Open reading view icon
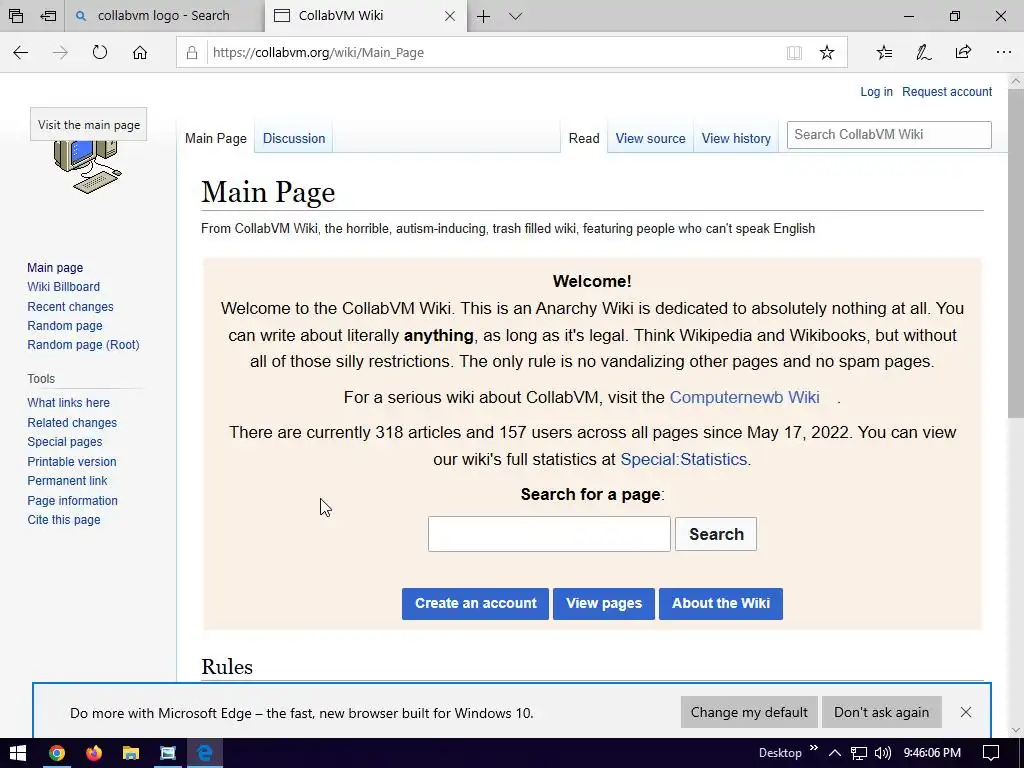 point(794,52)
